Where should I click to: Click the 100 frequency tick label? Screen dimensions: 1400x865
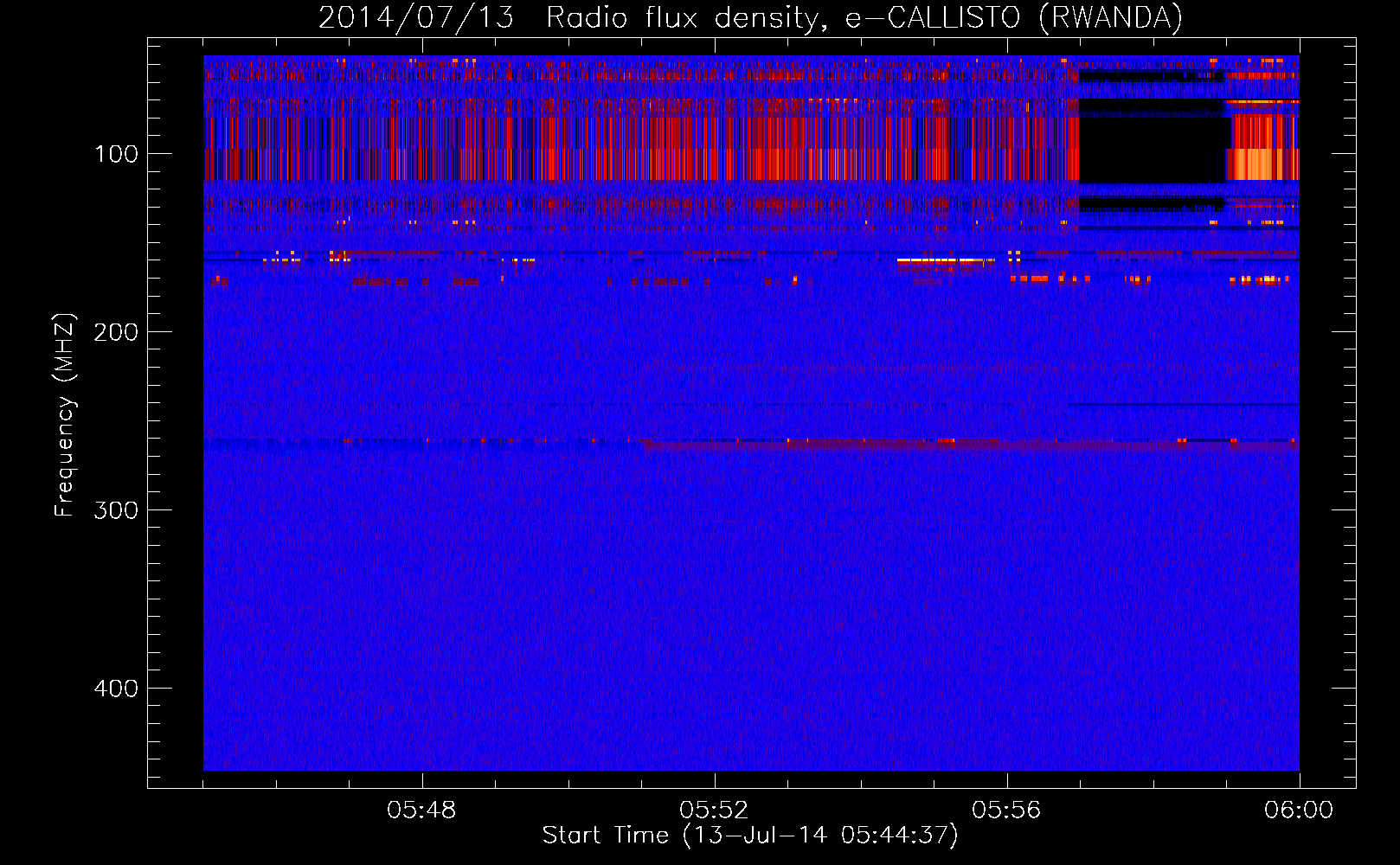tap(117, 154)
